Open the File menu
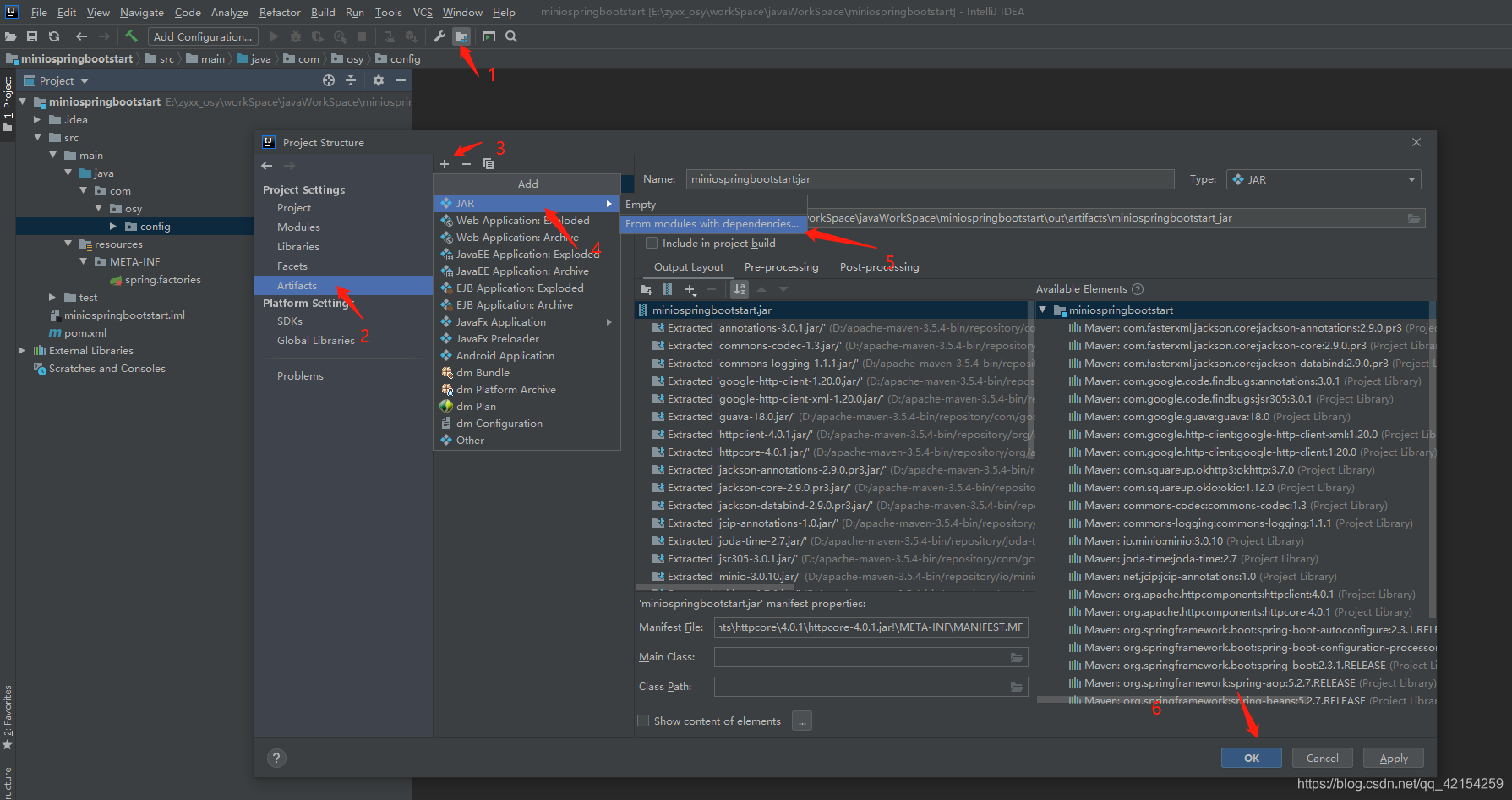The image size is (1512, 800). coord(39,12)
